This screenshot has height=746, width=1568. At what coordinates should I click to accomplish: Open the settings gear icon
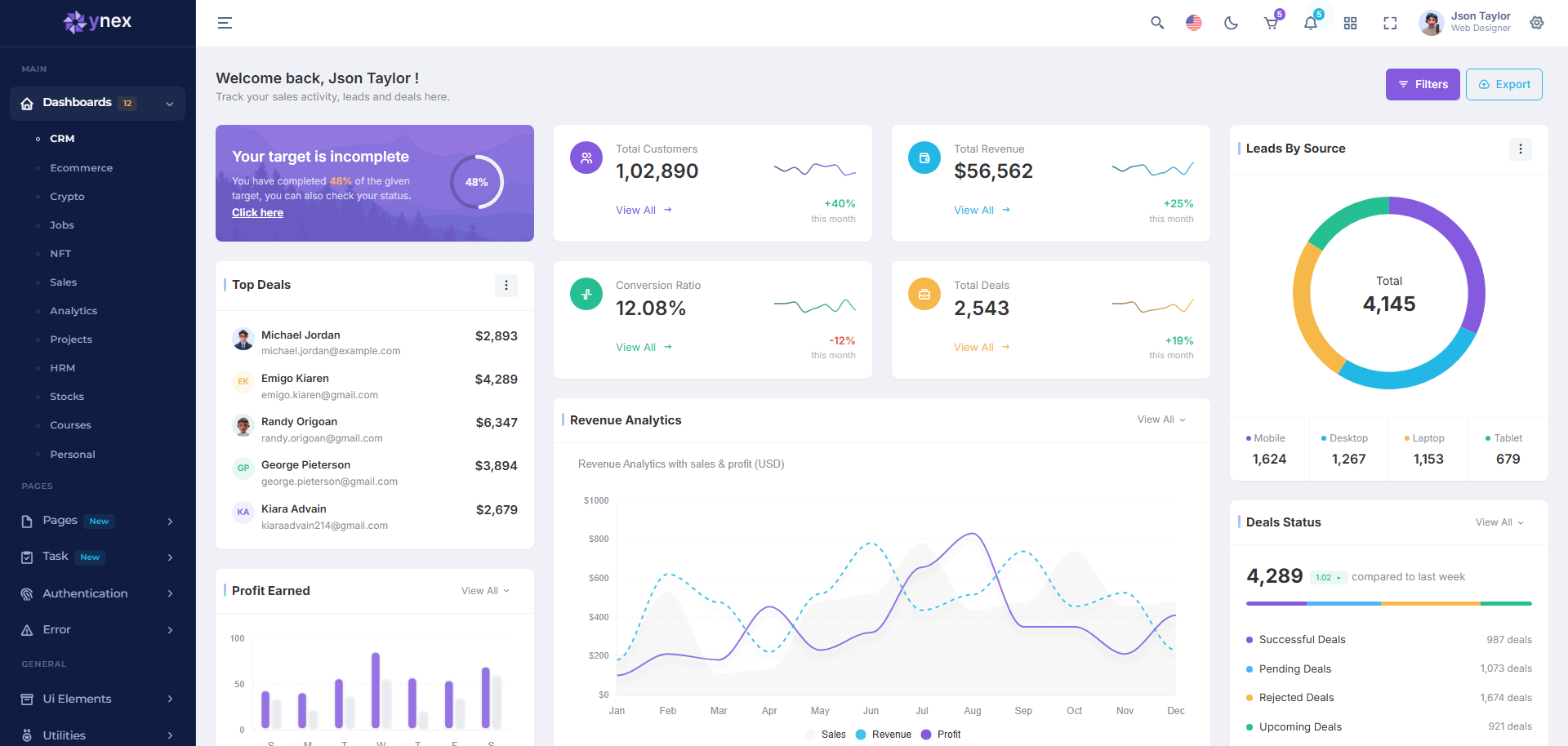[x=1537, y=23]
